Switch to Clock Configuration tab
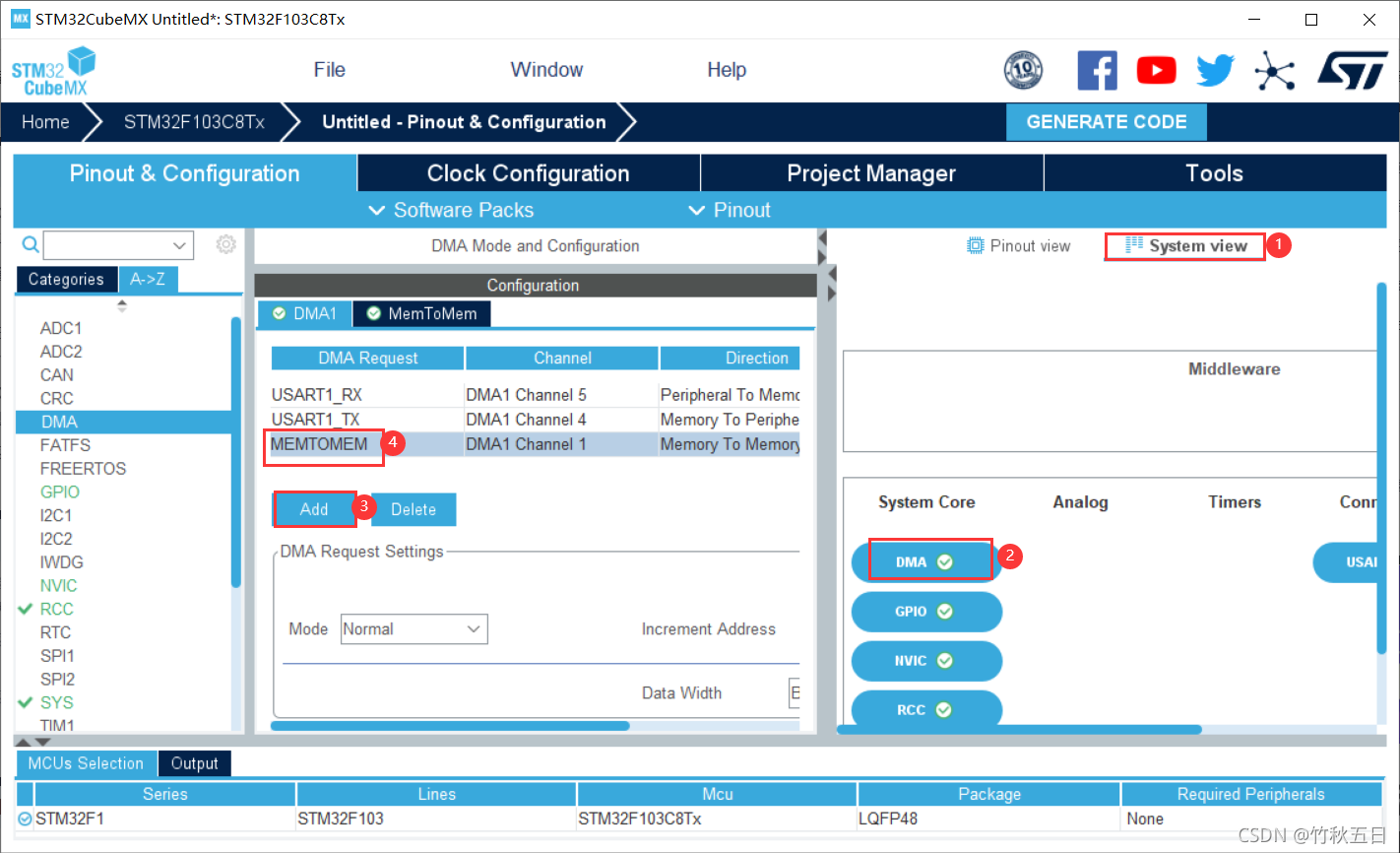The width and height of the screenshot is (1400, 853). (x=528, y=173)
